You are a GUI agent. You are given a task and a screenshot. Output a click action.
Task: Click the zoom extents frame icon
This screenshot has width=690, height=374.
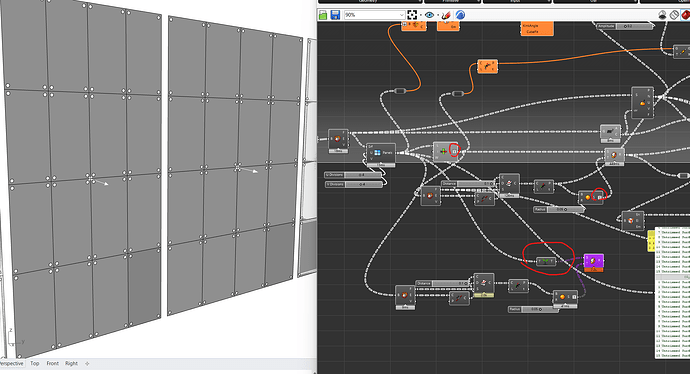(412, 15)
